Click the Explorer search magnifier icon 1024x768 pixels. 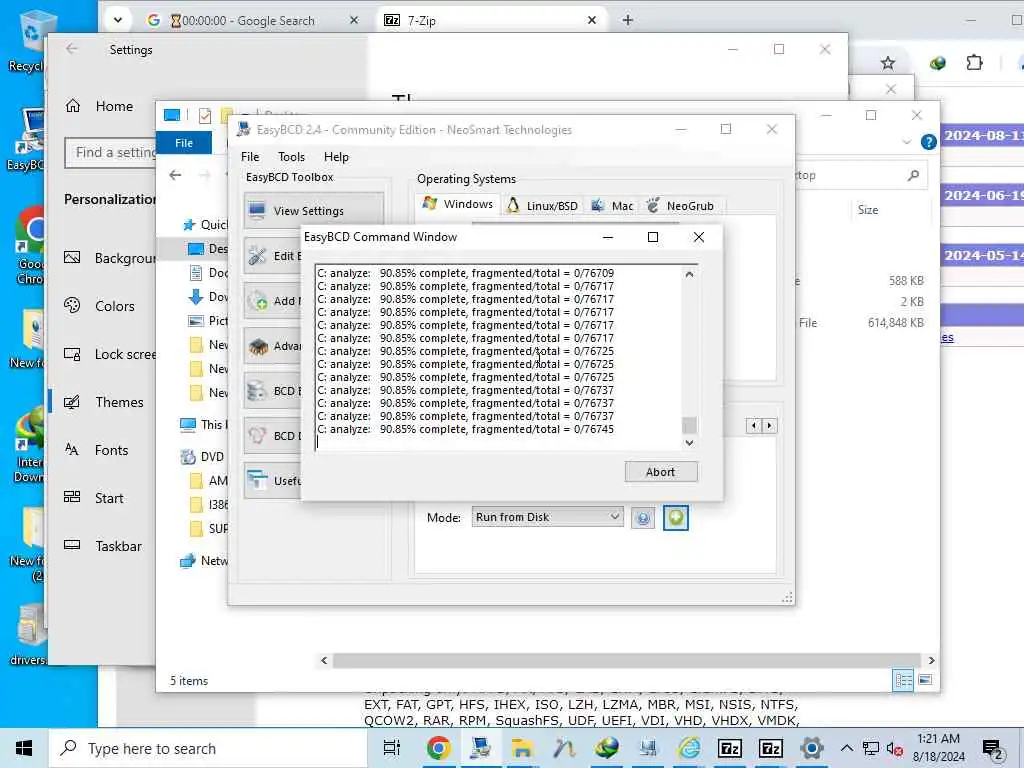coord(914,175)
